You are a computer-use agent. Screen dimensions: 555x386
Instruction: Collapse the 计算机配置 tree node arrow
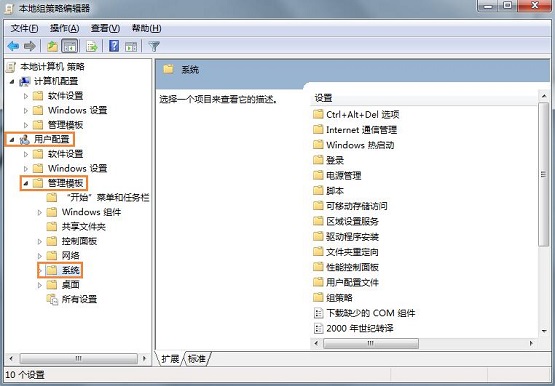click(12, 82)
